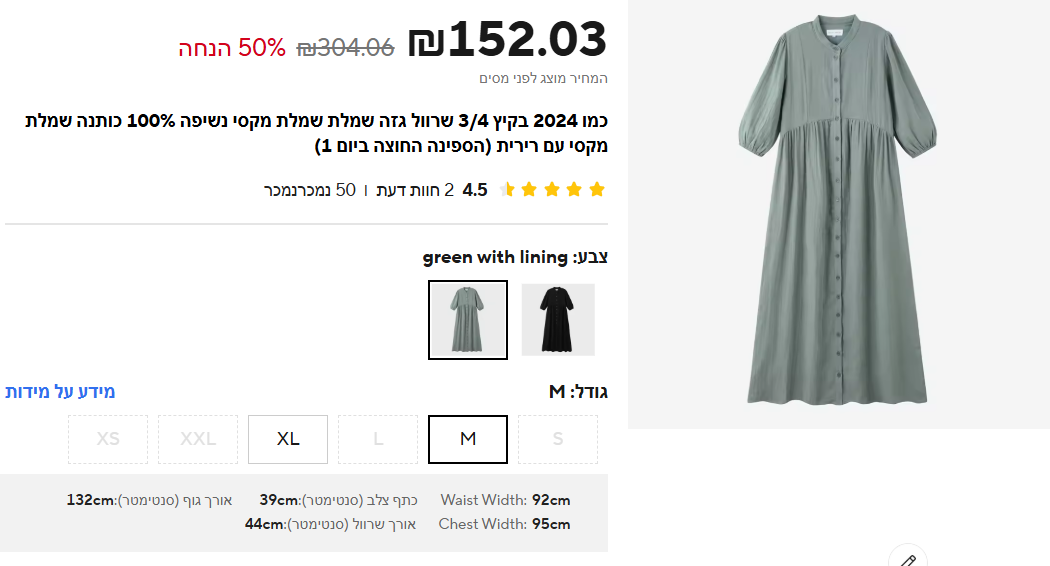This screenshot has width=1050, height=566.
Task: Choose the L size box
Action: point(378,439)
